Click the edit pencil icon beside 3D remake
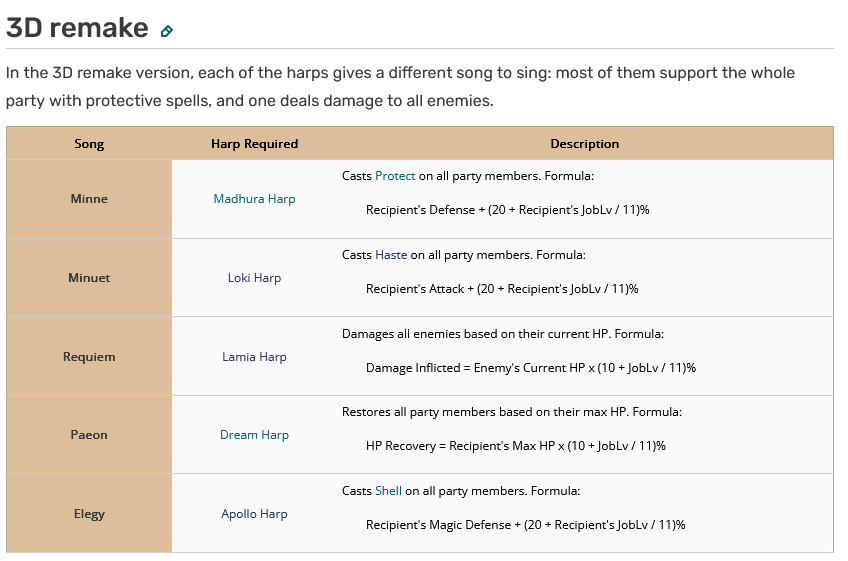This screenshot has height=561, width=848. [167, 31]
